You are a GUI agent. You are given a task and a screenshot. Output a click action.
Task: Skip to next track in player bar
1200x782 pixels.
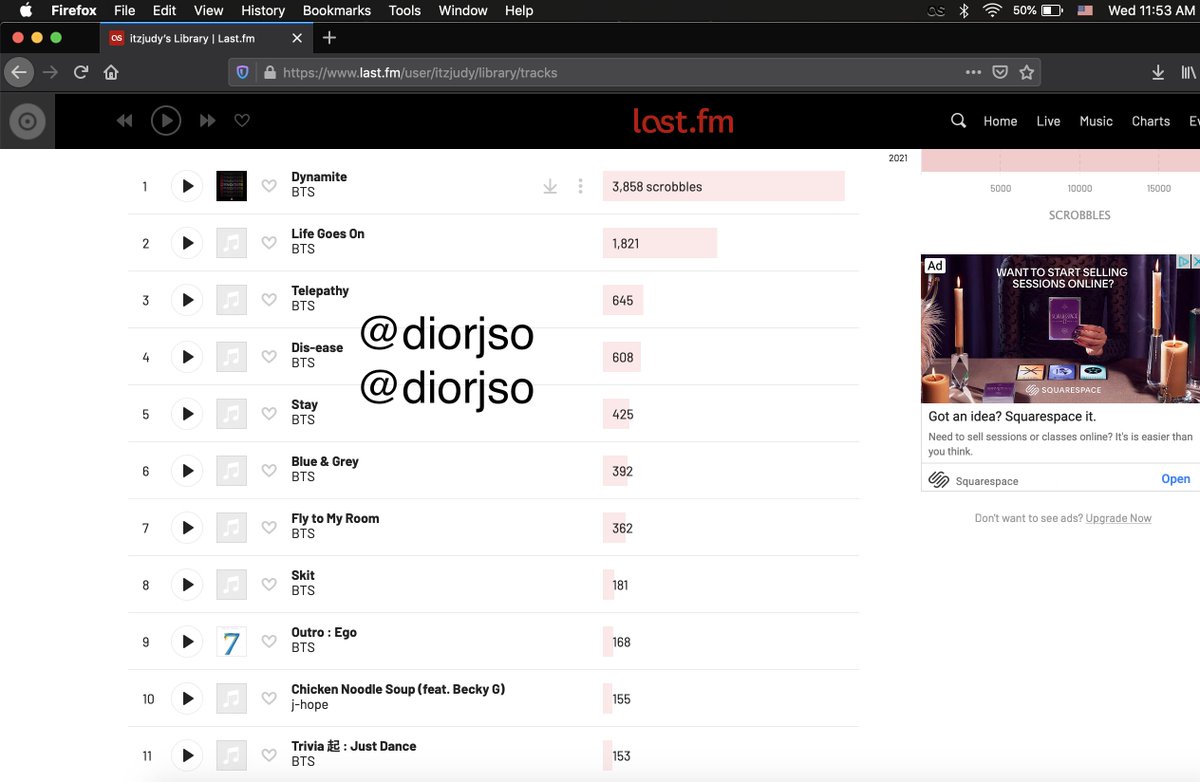[x=208, y=121]
